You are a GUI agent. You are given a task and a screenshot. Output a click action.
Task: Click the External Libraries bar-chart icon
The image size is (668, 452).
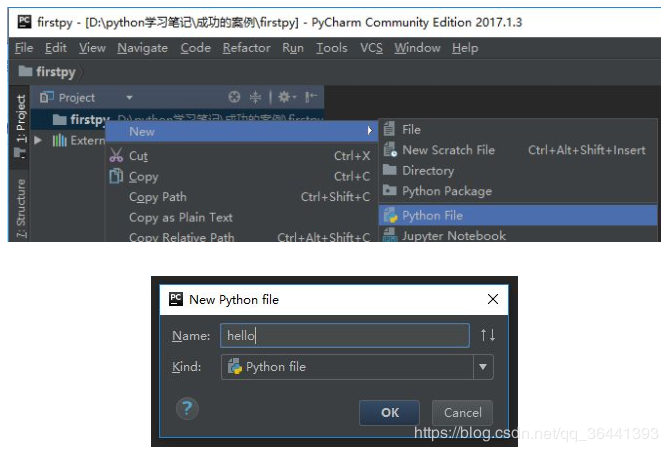click(60, 140)
